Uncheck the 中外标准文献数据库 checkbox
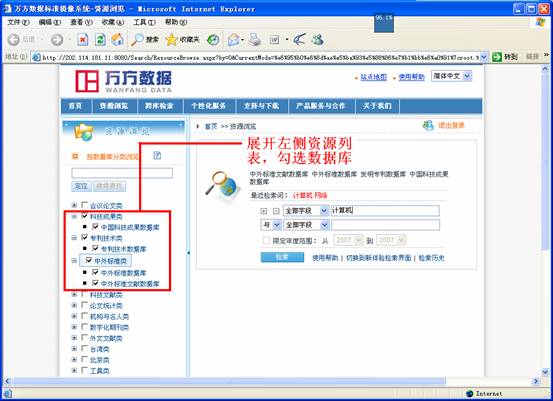553x401 pixels. [x=95, y=283]
